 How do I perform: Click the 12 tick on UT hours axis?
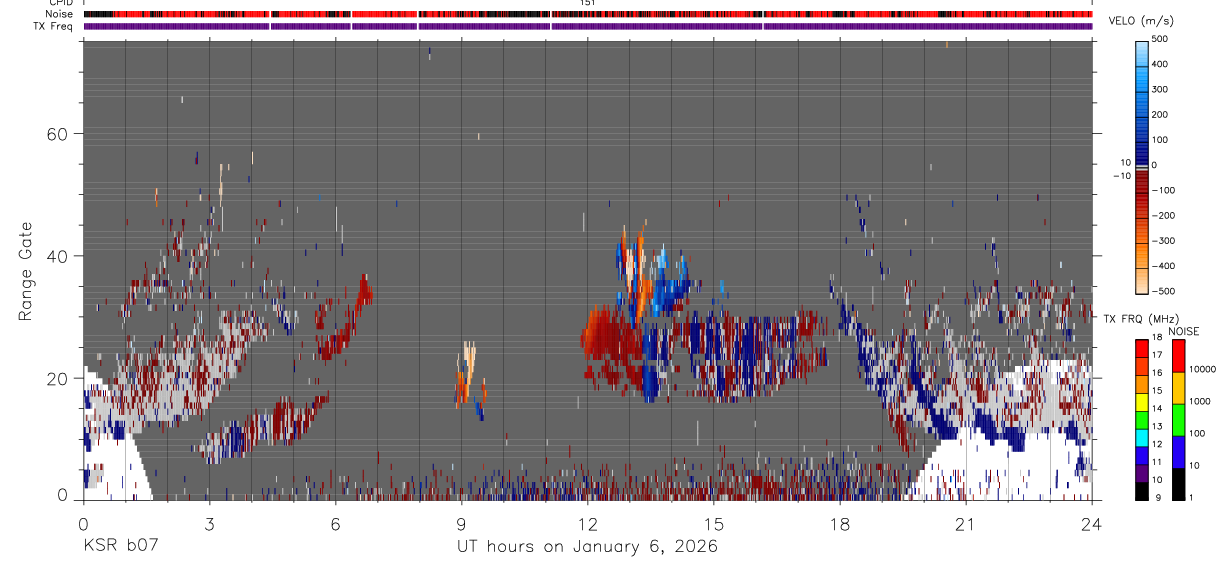click(587, 523)
